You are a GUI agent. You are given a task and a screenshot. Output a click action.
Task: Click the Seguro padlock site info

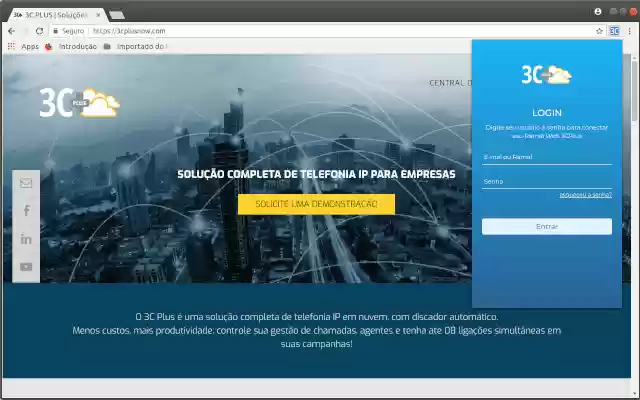69,31
